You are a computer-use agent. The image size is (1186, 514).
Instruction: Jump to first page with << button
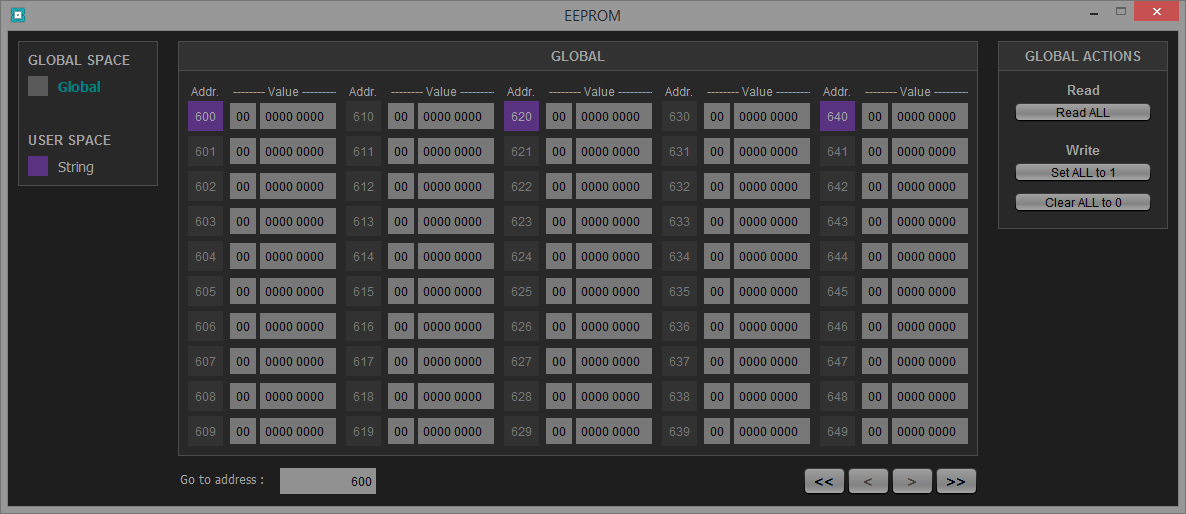824,481
